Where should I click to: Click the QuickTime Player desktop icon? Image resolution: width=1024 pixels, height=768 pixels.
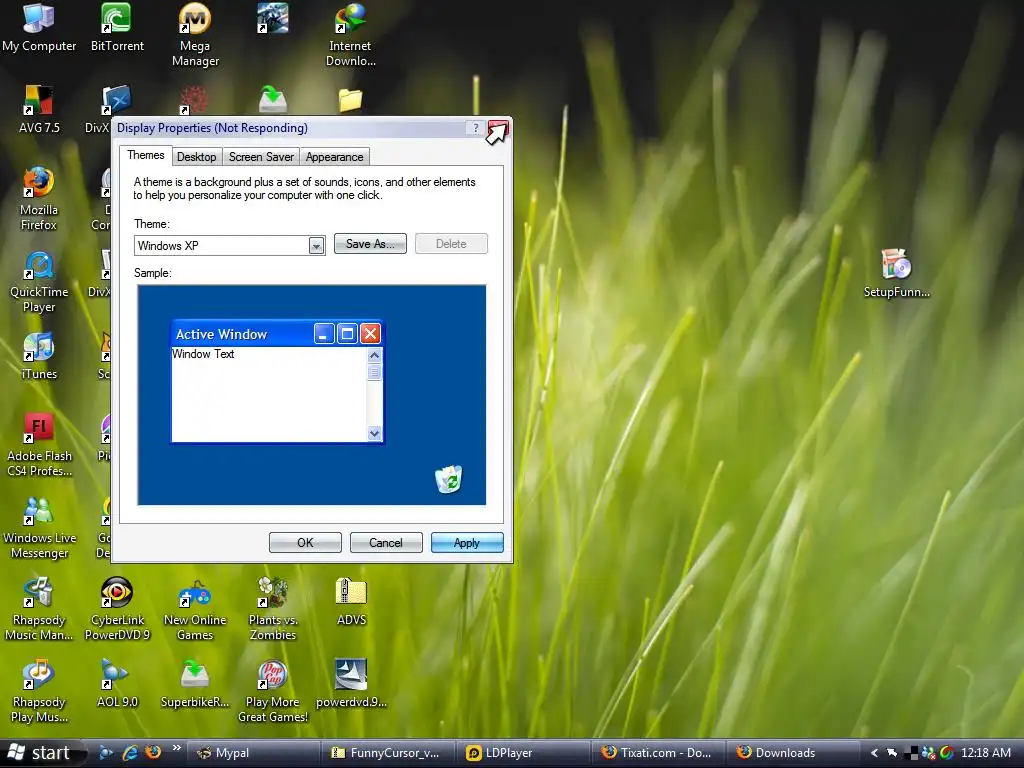39,282
